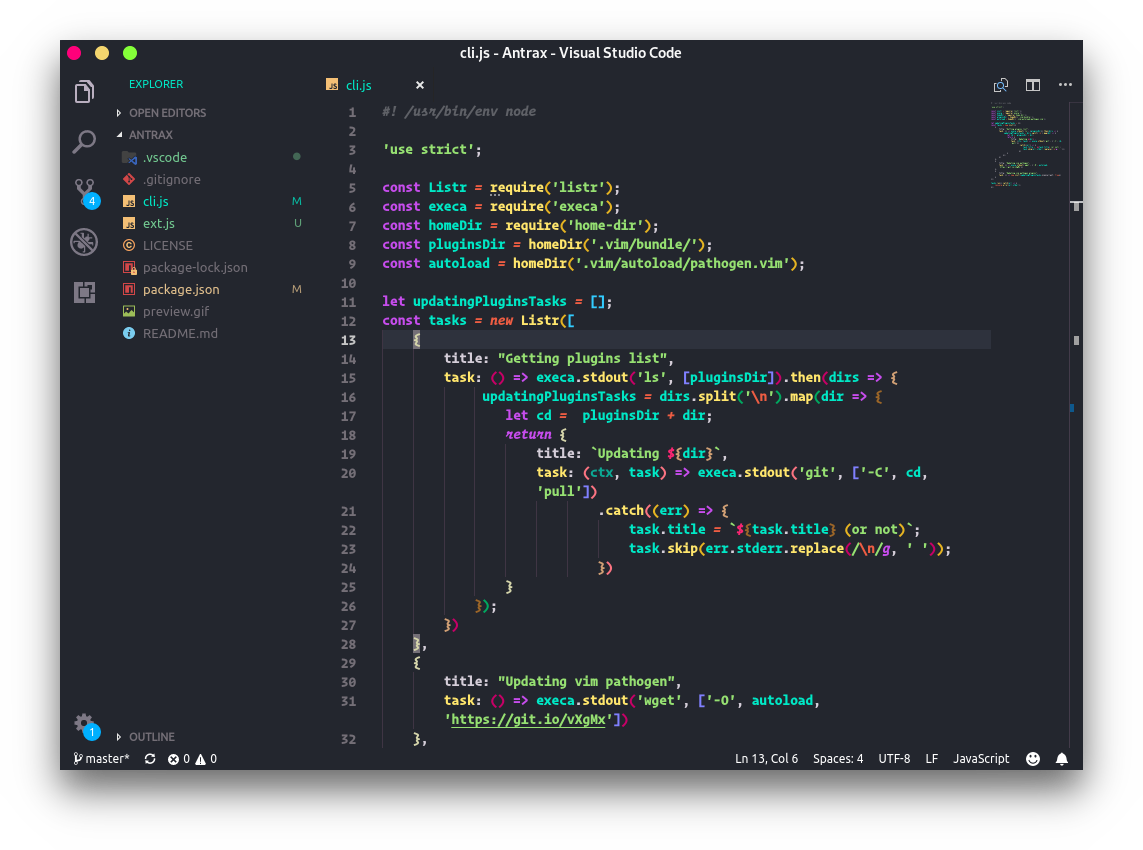Open the feedback smiley in status bar
Viewport: 1143px width, 850px height.
click(1032, 758)
